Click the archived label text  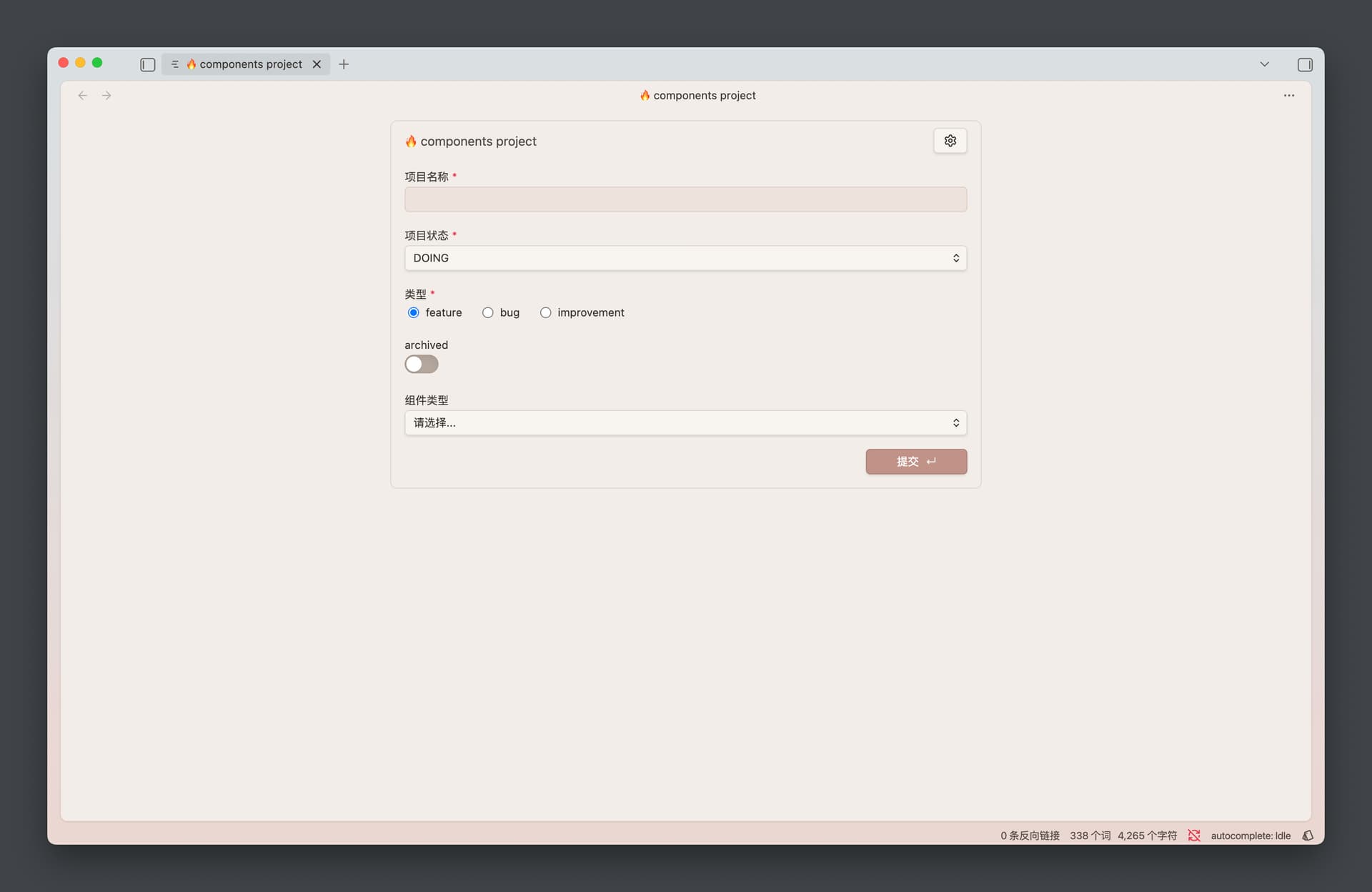point(426,345)
